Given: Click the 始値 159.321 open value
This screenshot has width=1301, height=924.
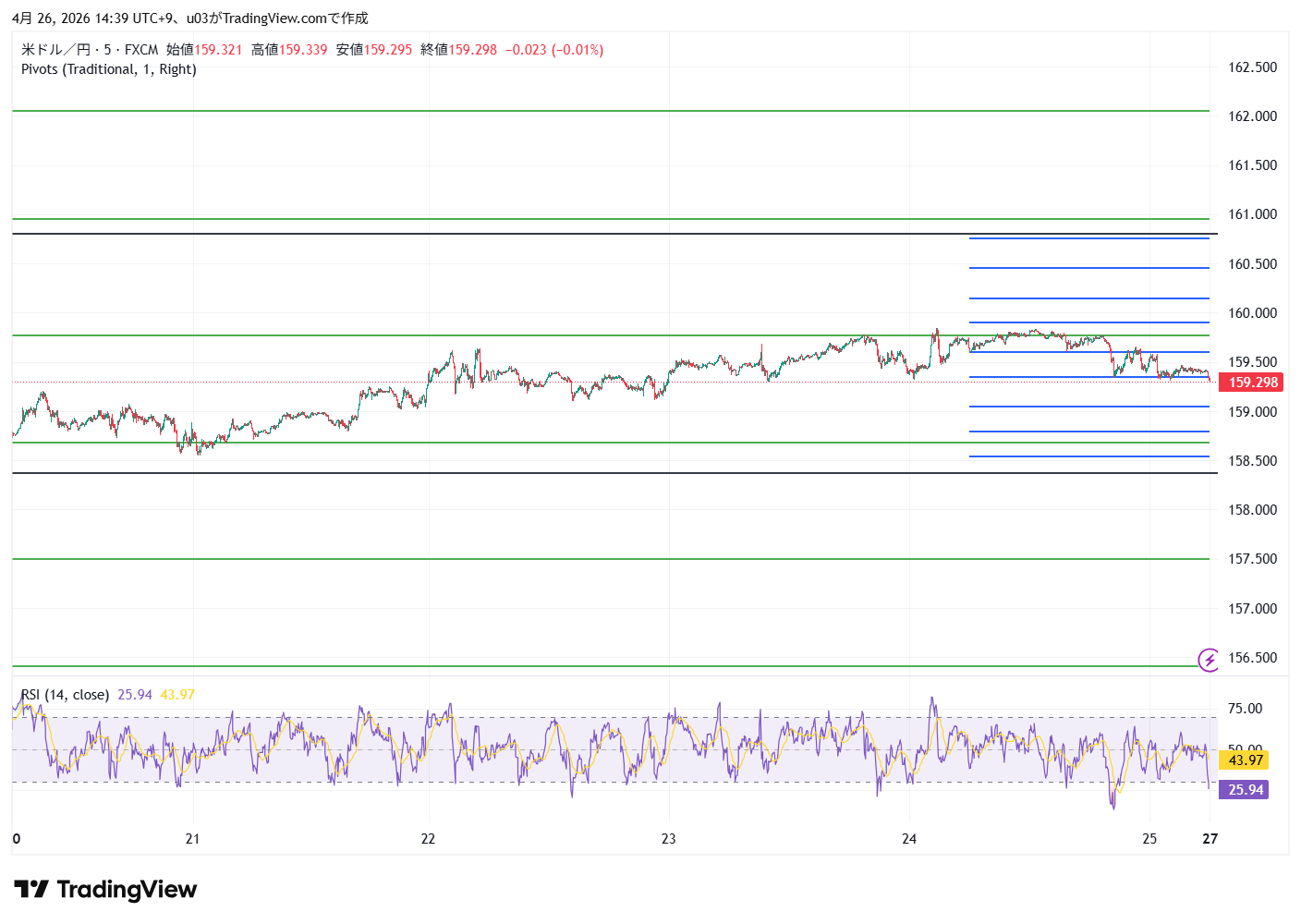Looking at the screenshot, I should (204, 50).
